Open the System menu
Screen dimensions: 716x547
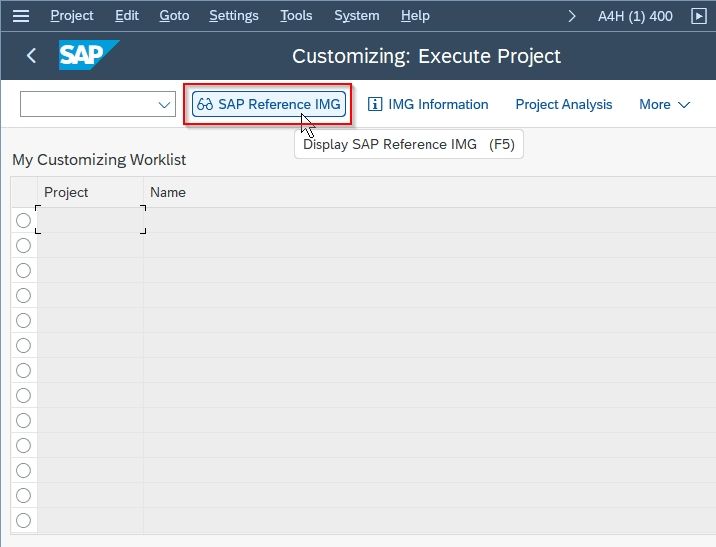[357, 16]
